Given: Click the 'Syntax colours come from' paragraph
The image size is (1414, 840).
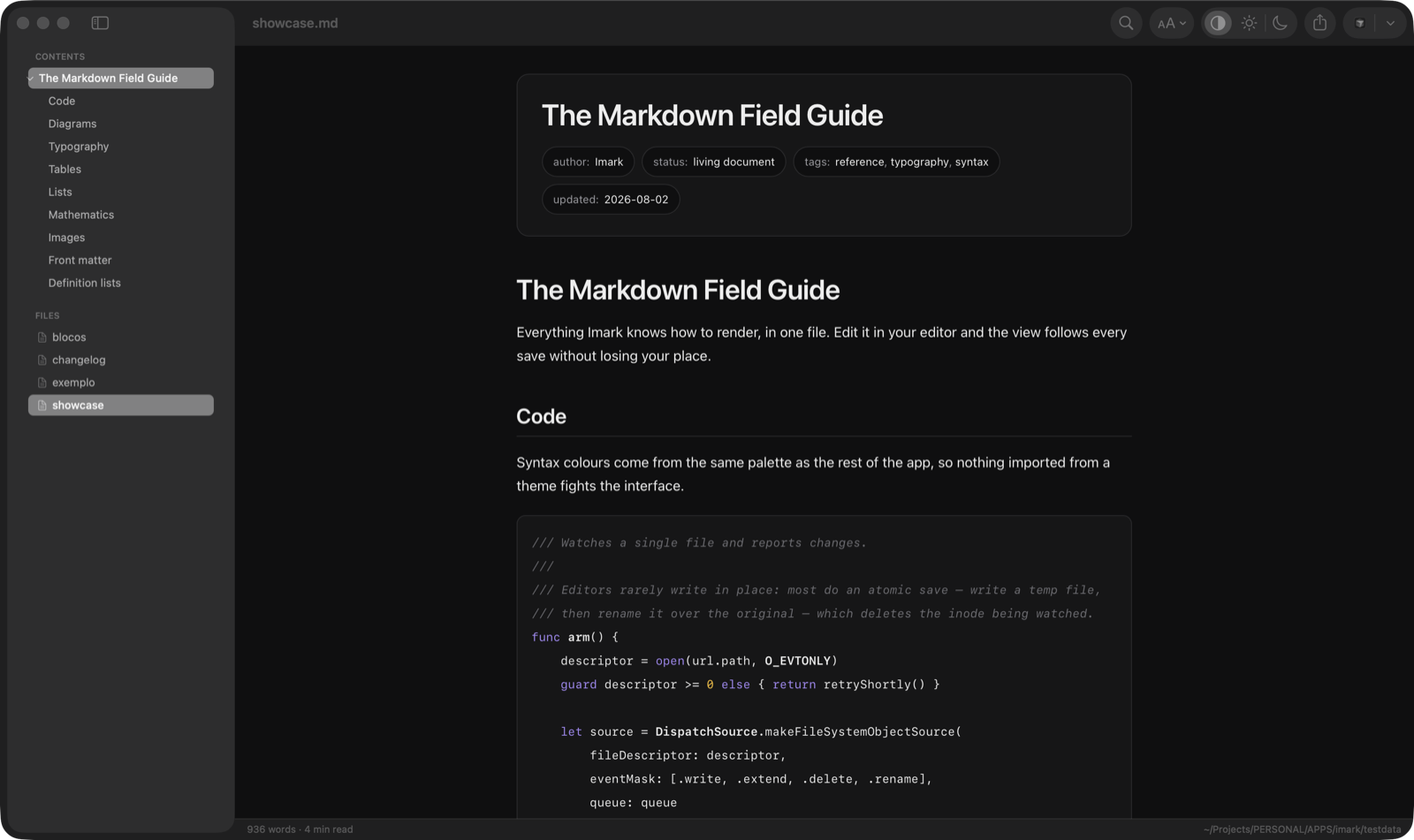Looking at the screenshot, I should tap(813, 474).
